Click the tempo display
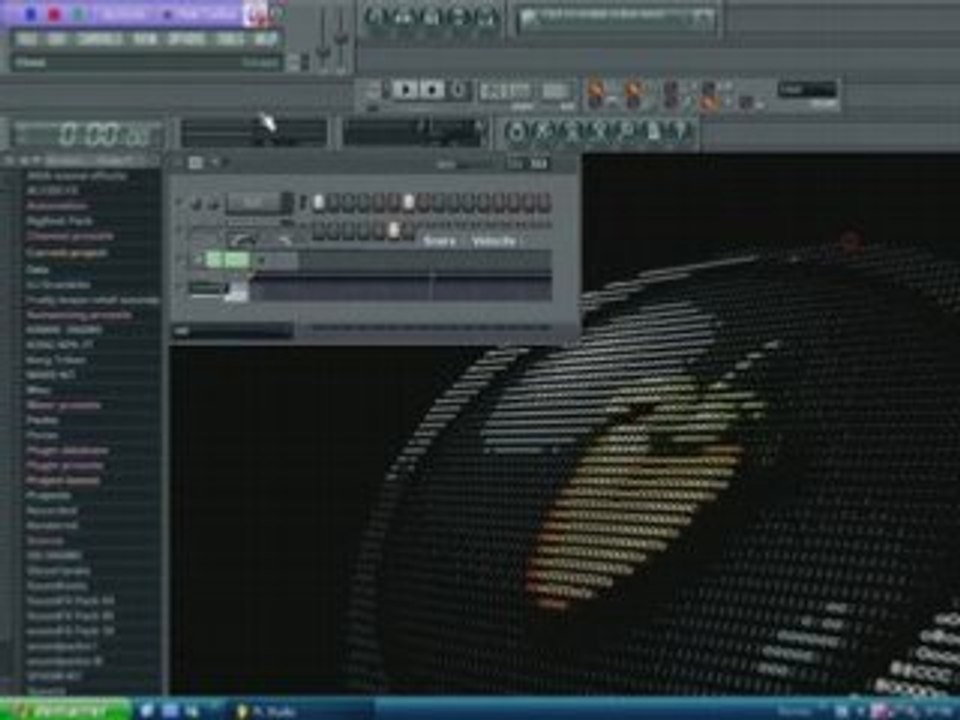The image size is (960, 720). (x=505, y=91)
